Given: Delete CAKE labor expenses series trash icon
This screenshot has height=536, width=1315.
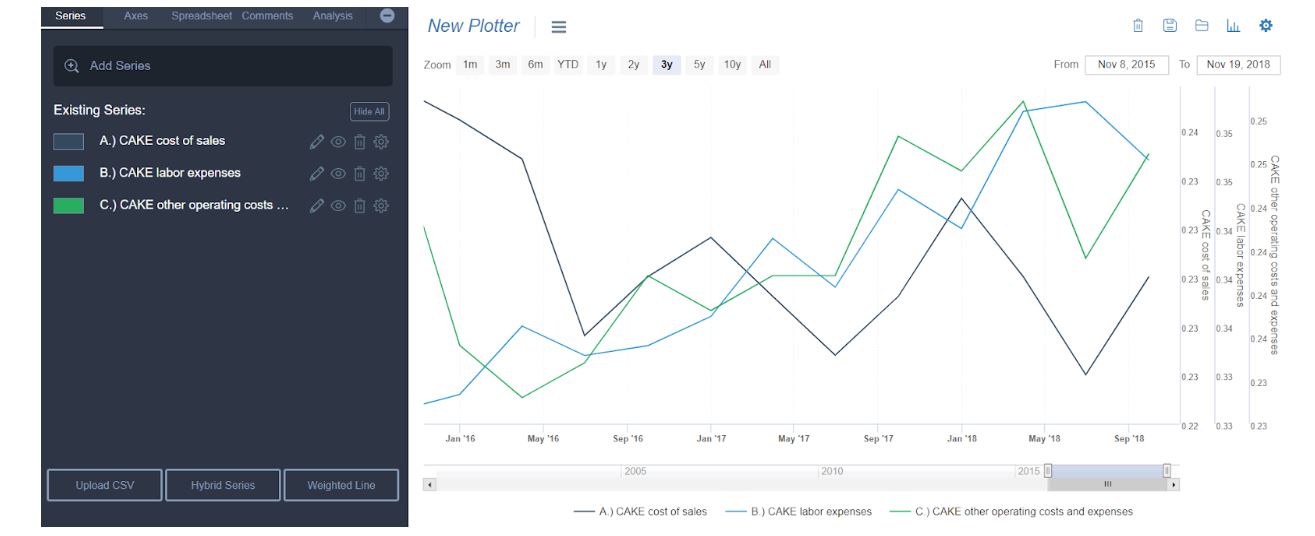Looking at the screenshot, I should [360, 174].
